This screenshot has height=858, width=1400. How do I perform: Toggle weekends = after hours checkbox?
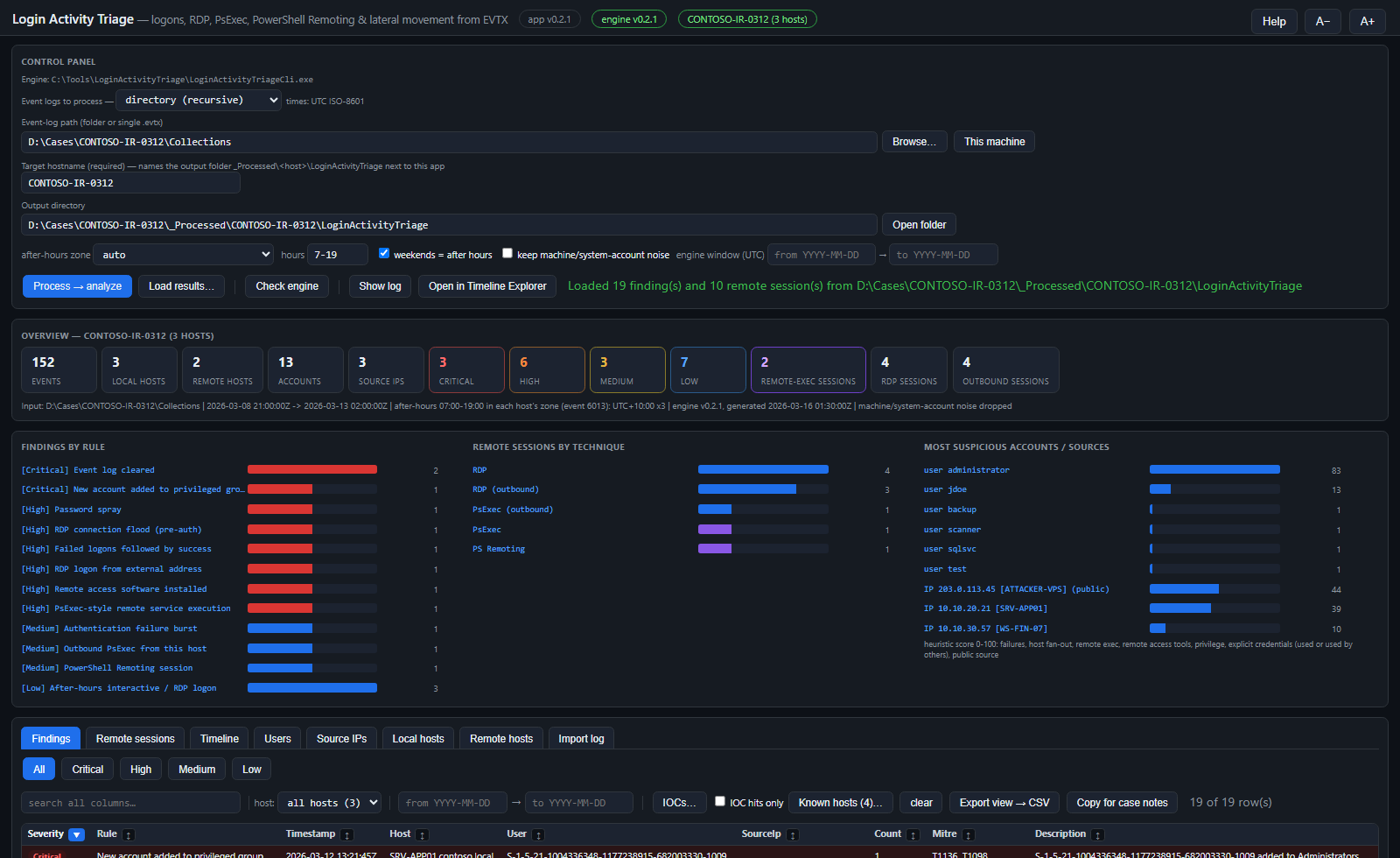[383, 253]
